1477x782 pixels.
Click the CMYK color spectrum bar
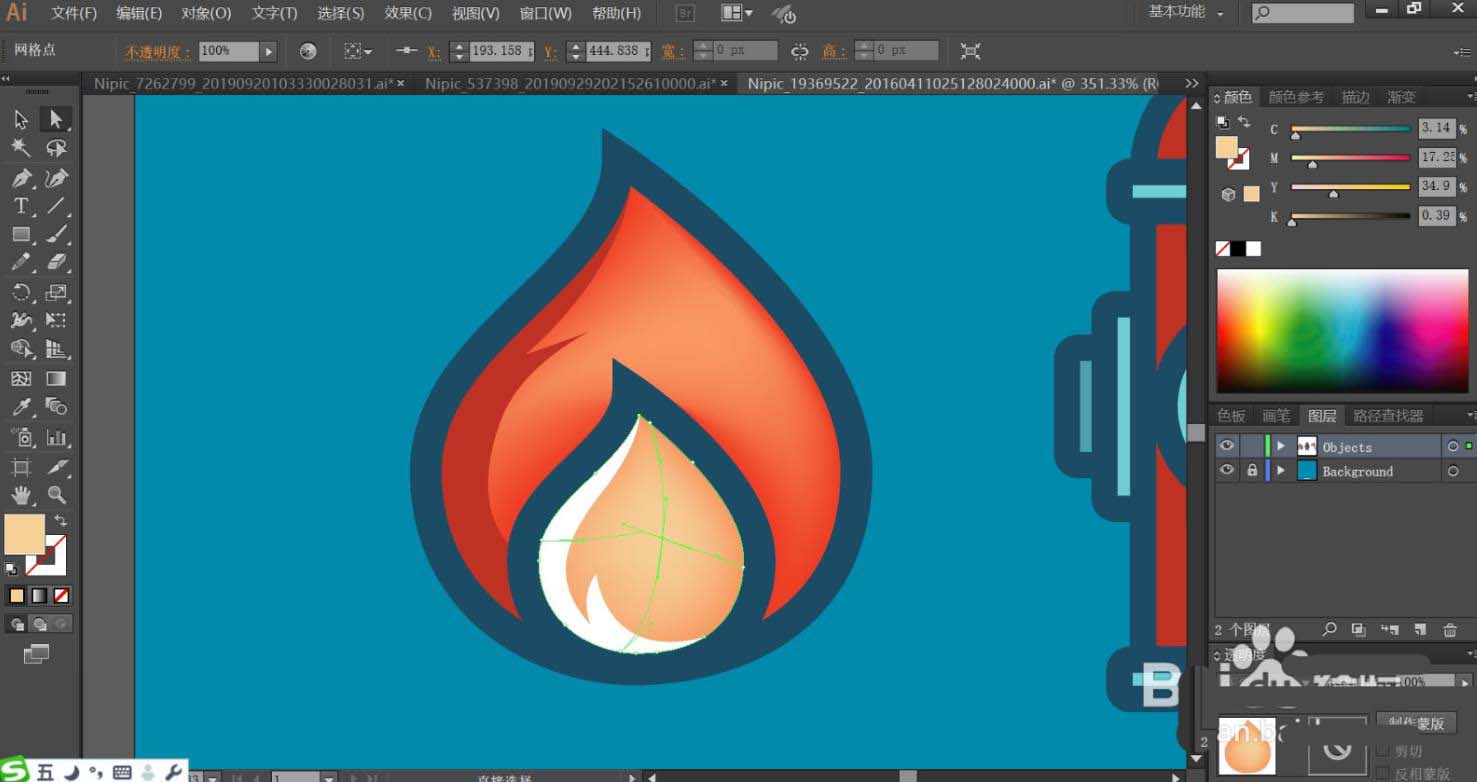point(1341,331)
